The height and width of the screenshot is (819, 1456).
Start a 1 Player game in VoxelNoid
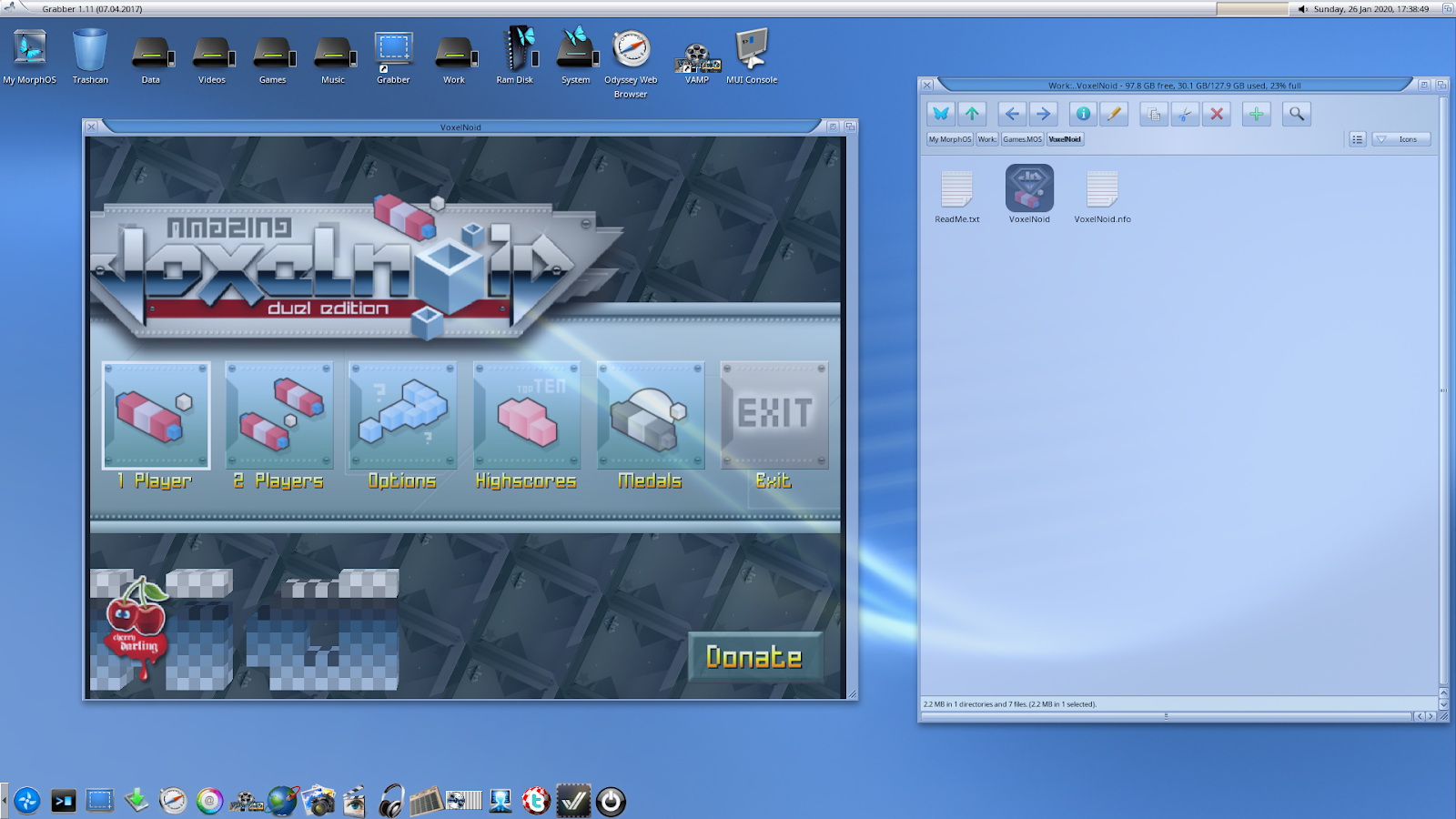pos(156,416)
